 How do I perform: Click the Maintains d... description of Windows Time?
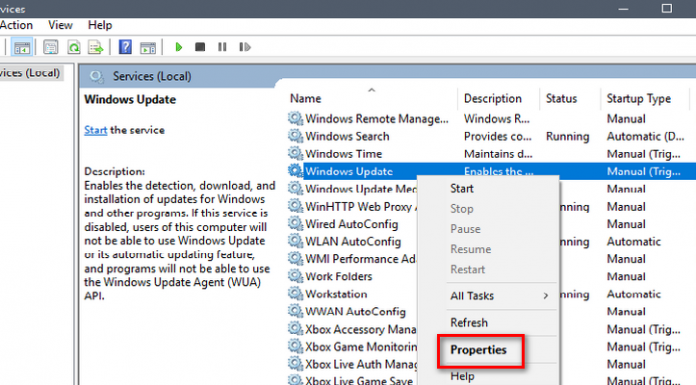coord(498,154)
